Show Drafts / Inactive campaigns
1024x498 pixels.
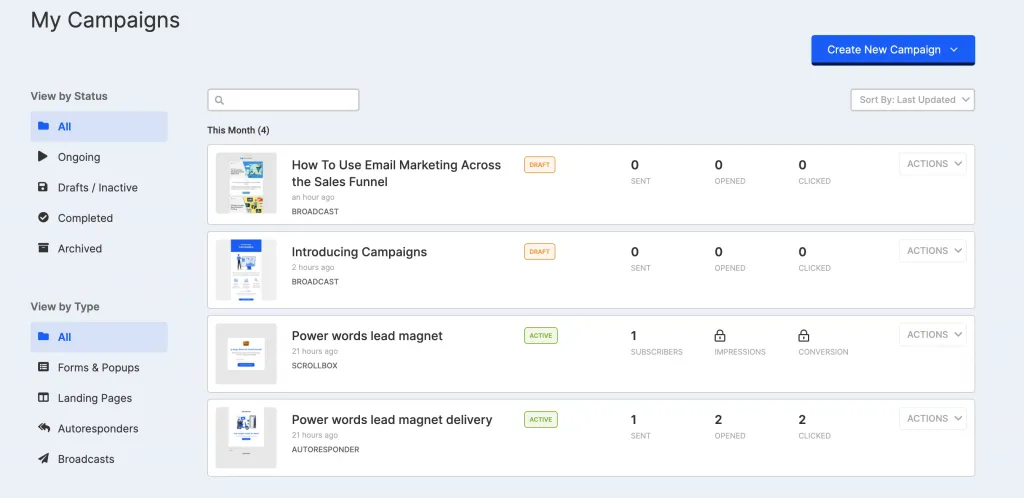click(x=99, y=187)
